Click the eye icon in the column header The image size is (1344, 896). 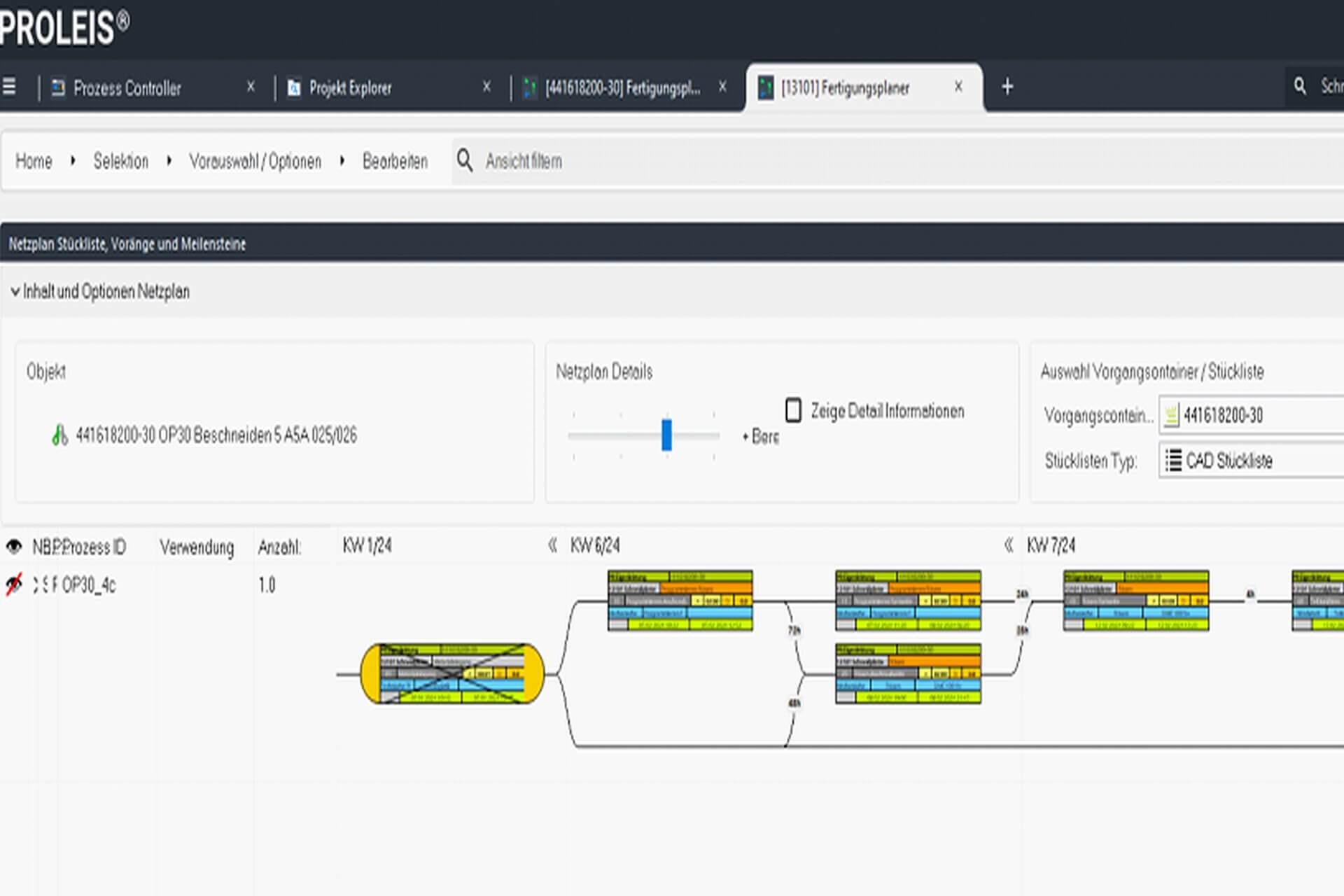point(13,546)
